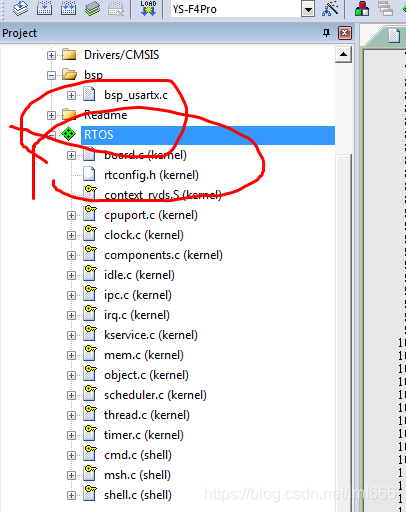Viewport: 406px width, 512px height.
Task: Open the target selection dropdown arrow
Action: pos(308,10)
